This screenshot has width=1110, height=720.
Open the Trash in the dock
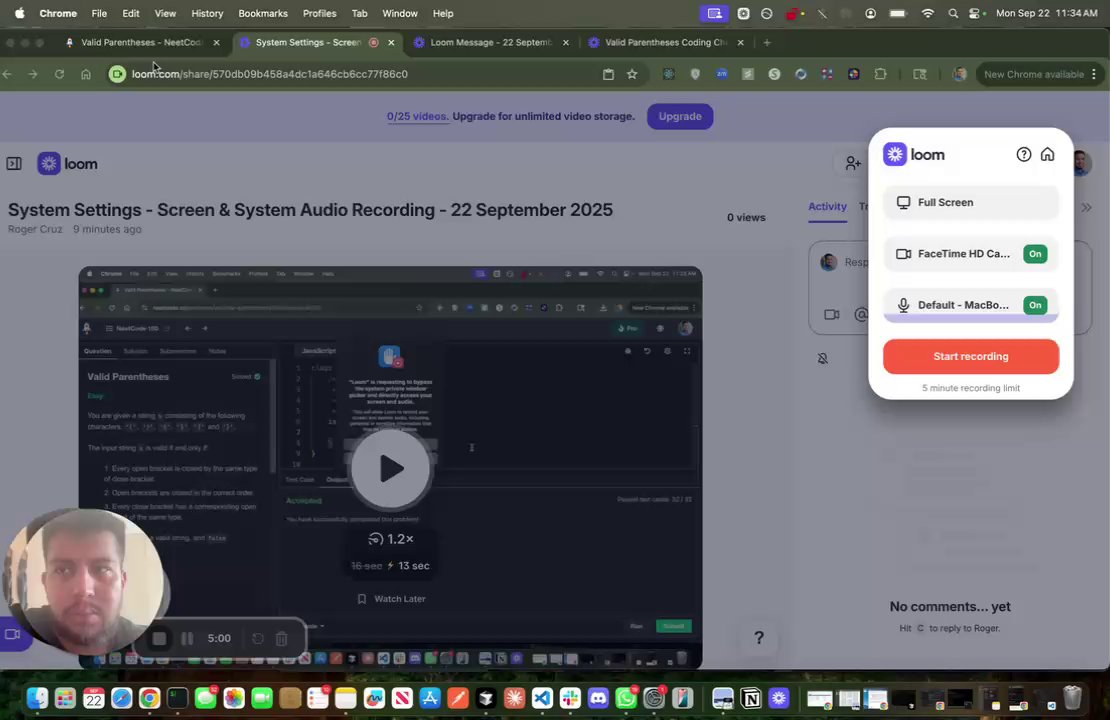point(1072,699)
